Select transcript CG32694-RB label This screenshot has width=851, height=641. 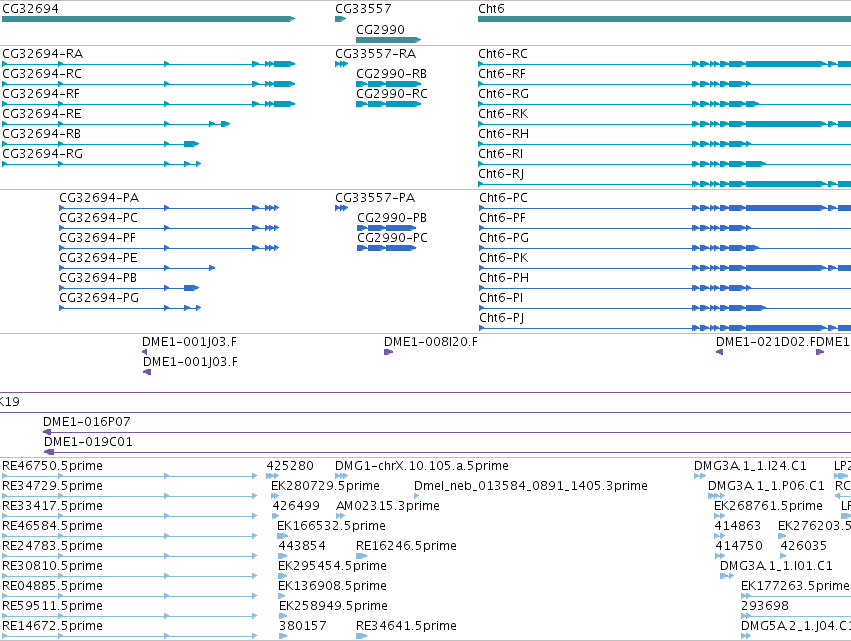coord(42,134)
